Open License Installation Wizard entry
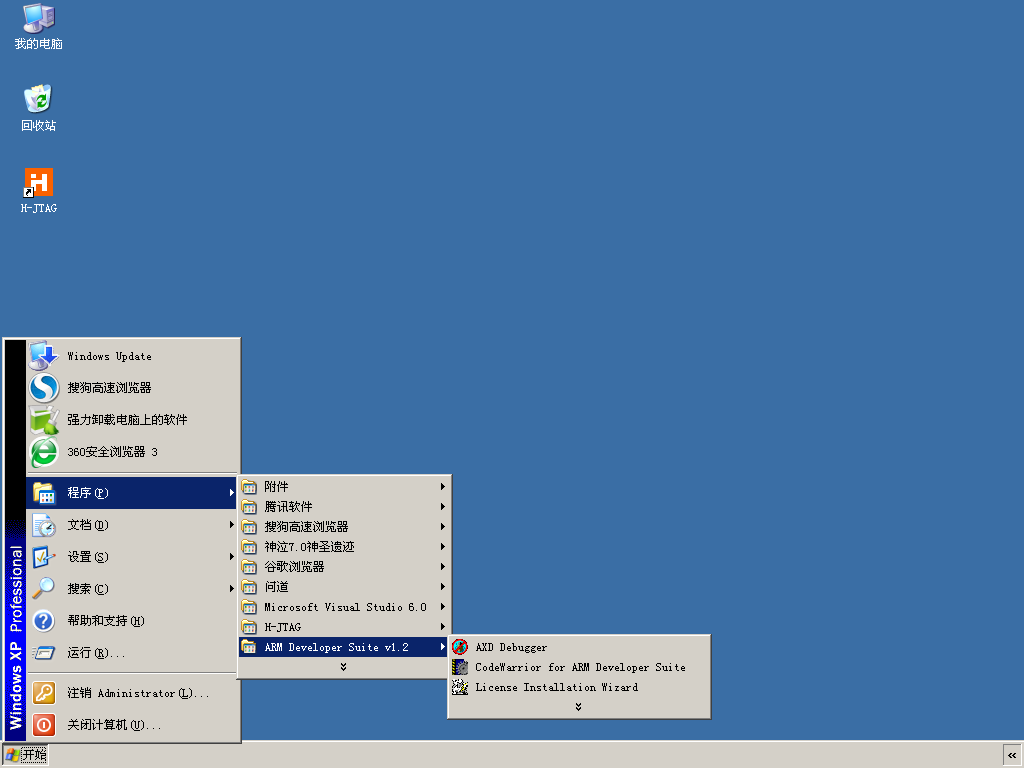 (x=579, y=688)
